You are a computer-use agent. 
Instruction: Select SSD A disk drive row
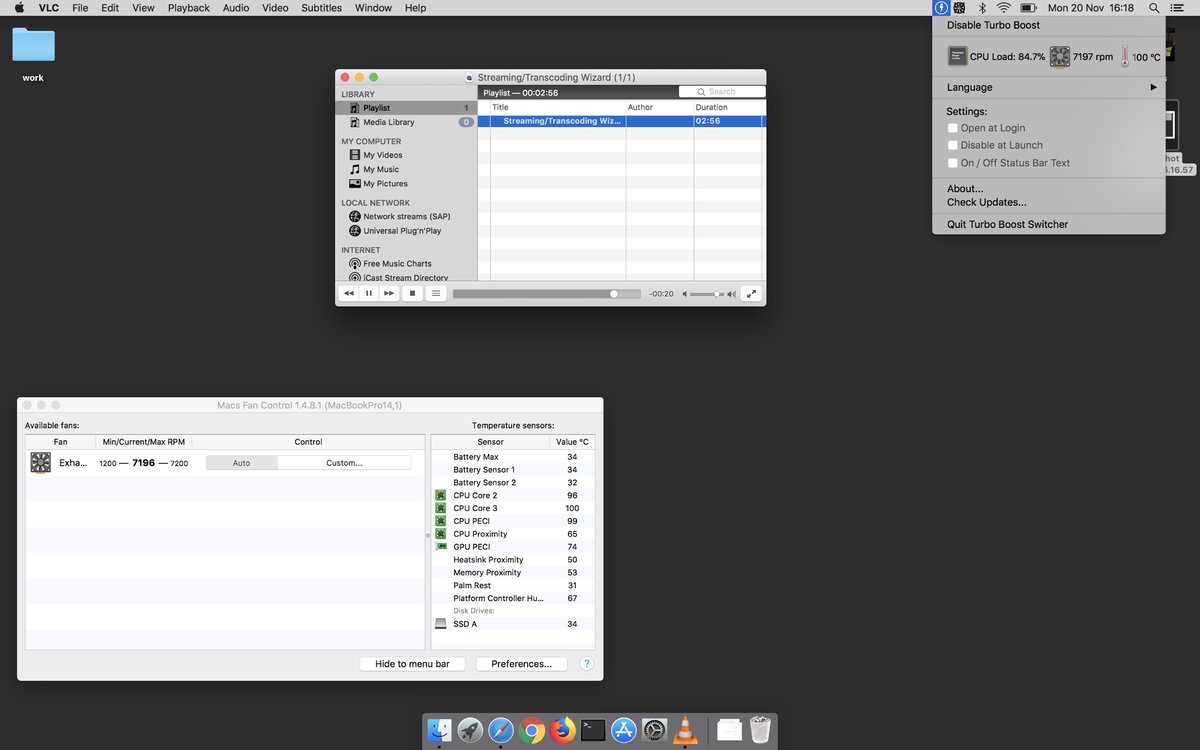(512, 624)
